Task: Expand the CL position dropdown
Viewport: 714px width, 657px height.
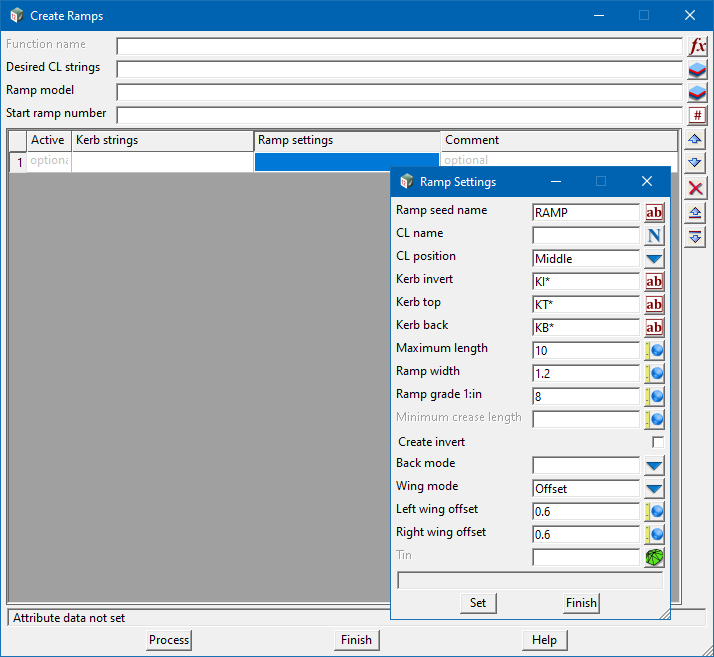Action: click(654, 259)
